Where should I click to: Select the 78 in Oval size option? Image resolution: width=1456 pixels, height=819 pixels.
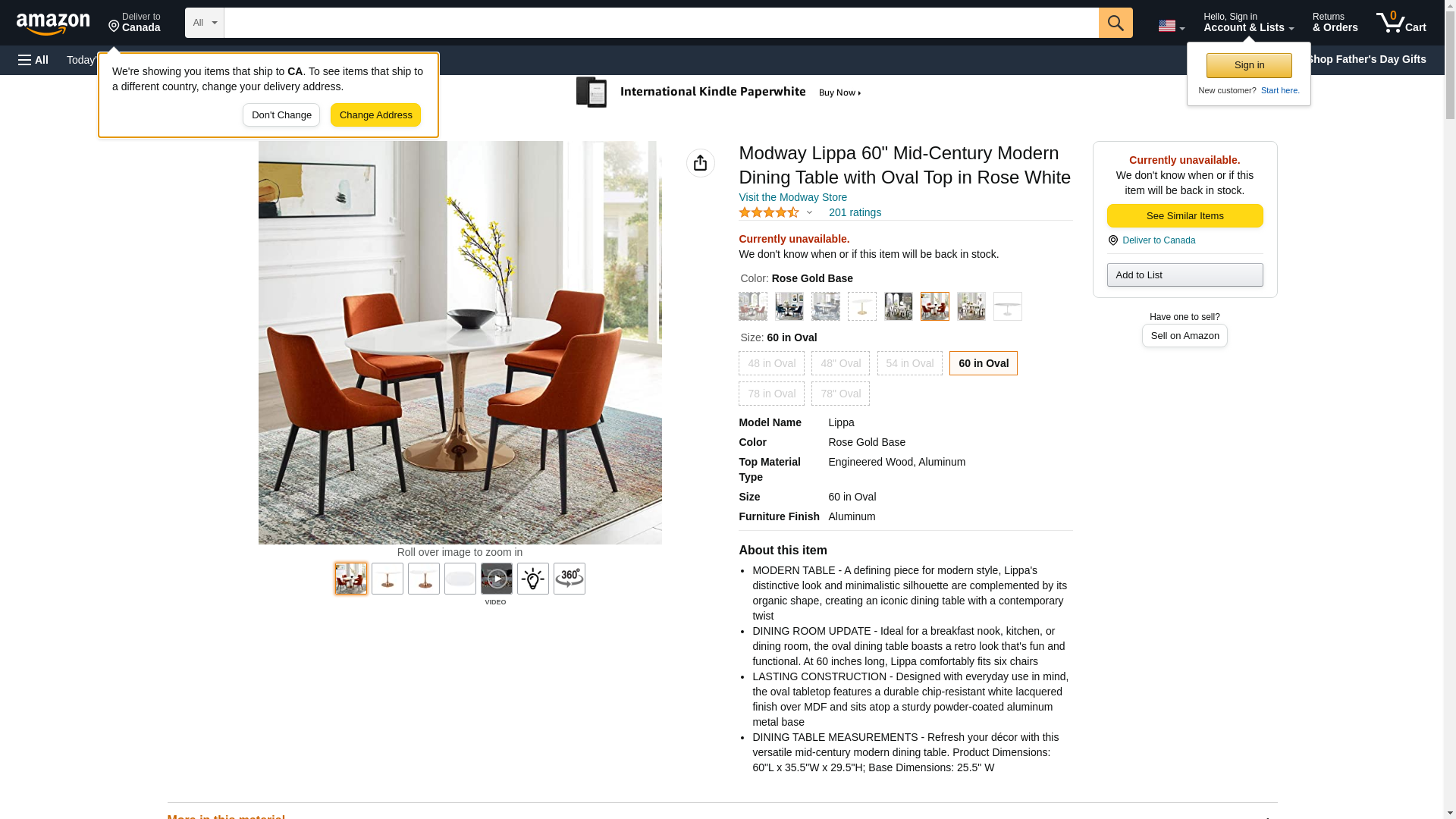771,394
